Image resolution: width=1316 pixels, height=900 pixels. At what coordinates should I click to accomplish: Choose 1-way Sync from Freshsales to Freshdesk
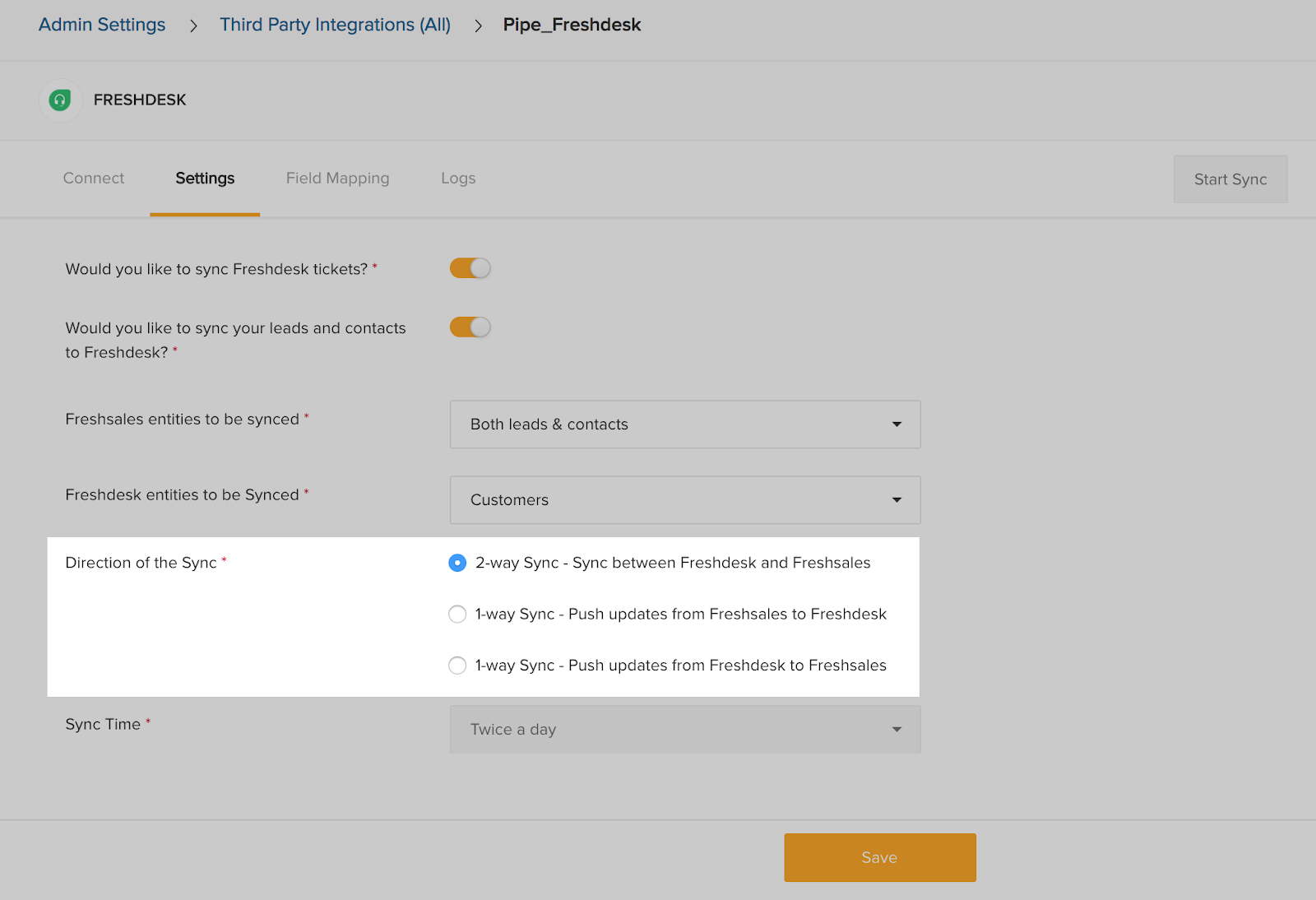457,615
